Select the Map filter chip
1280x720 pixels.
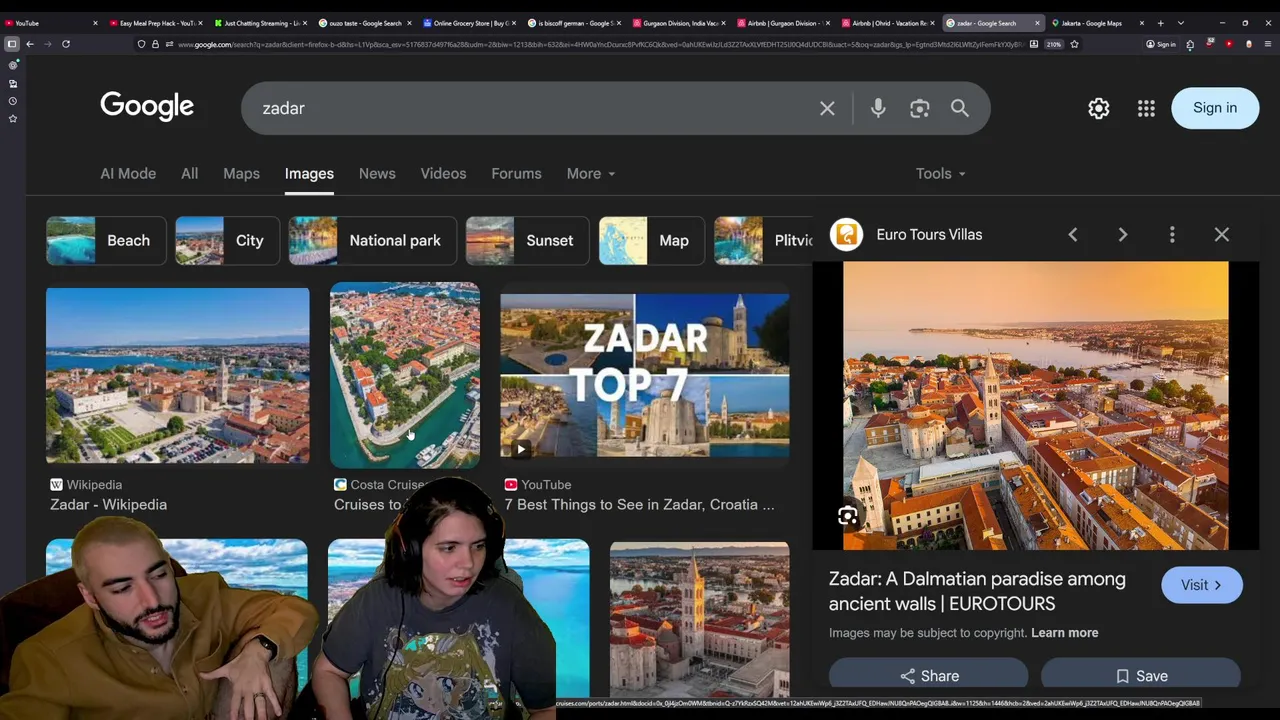pos(652,241)
